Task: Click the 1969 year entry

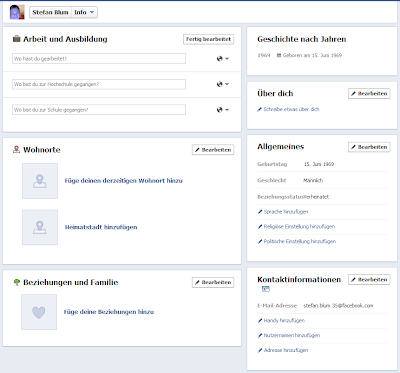Action: click(x=264, y=55)
